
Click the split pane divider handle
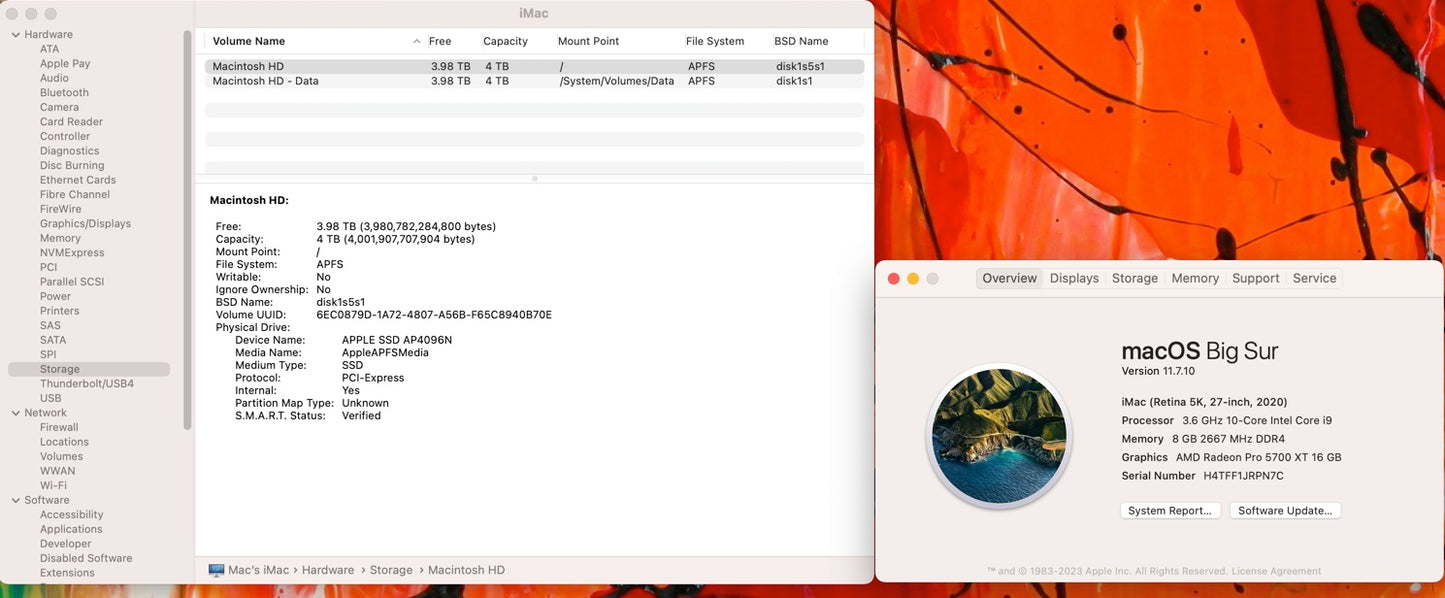(534, 179)
